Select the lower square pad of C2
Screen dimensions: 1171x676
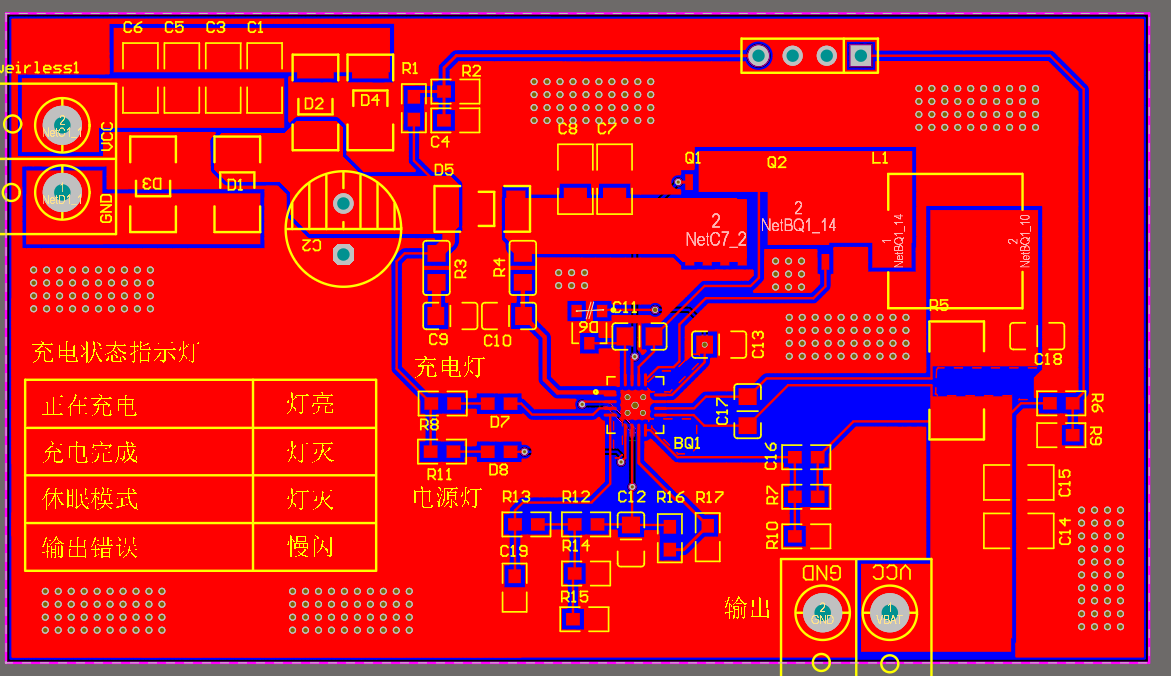[x=344, y=255]
